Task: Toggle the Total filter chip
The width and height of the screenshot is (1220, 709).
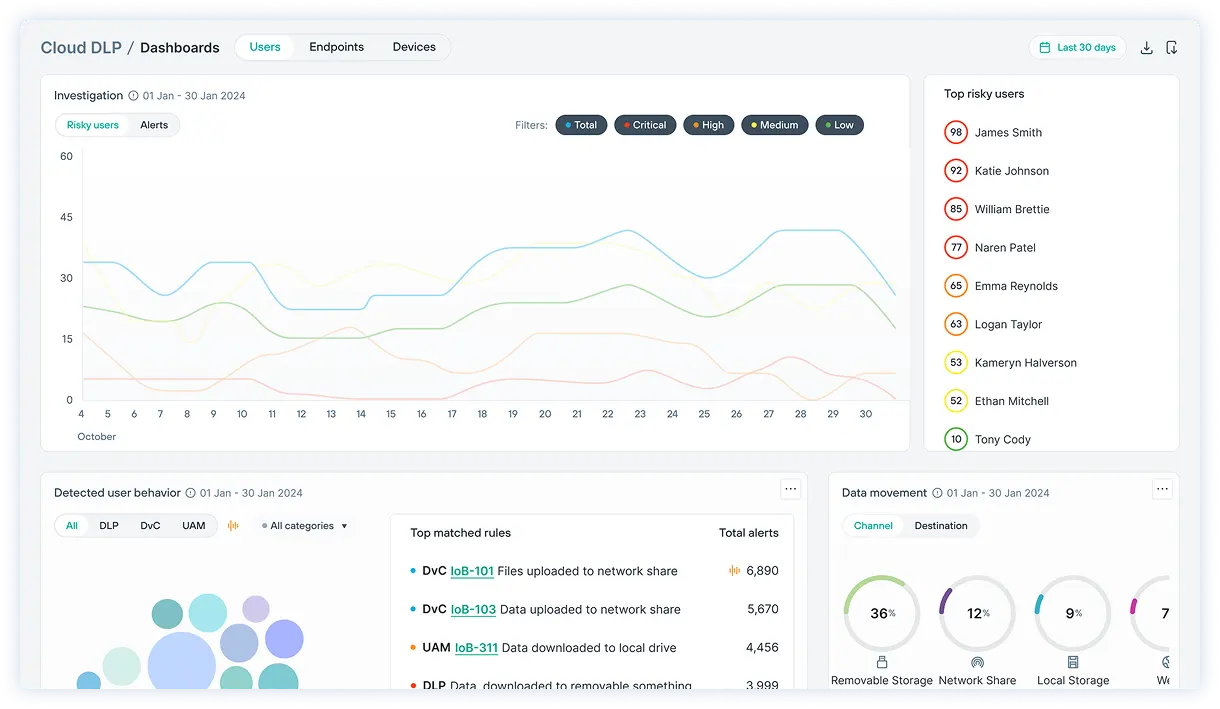Action: (x=581, y=125)
